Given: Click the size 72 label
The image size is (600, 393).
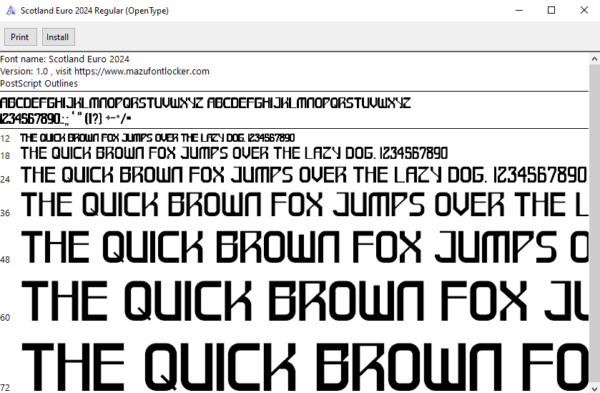Looking at the screenshot, I should click(5, 387).
